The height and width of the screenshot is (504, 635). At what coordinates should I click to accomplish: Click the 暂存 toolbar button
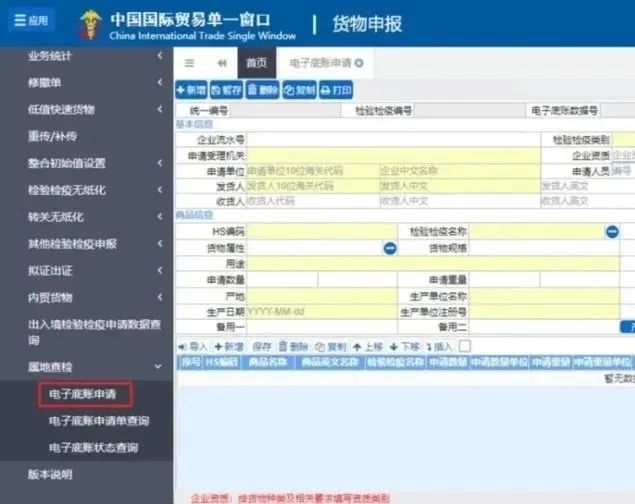(x=226, y=90)
